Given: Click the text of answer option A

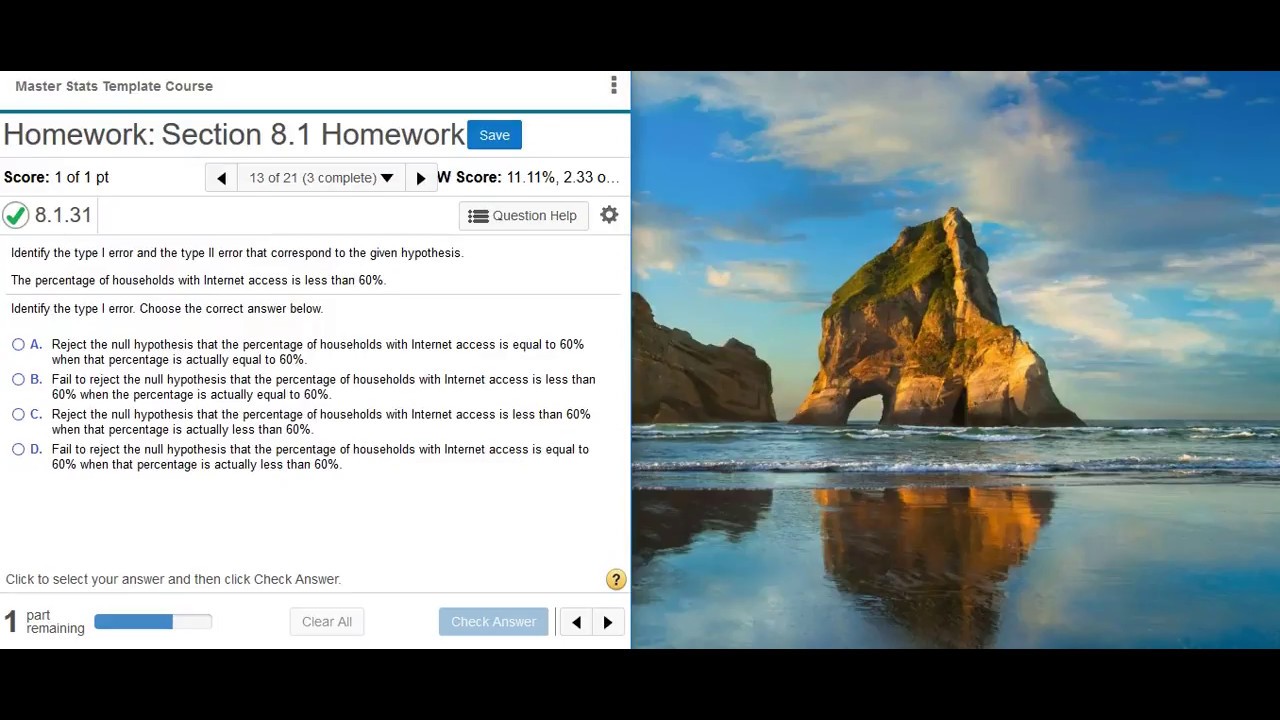Looking at the screenshot, I should (x=318, y=352).
